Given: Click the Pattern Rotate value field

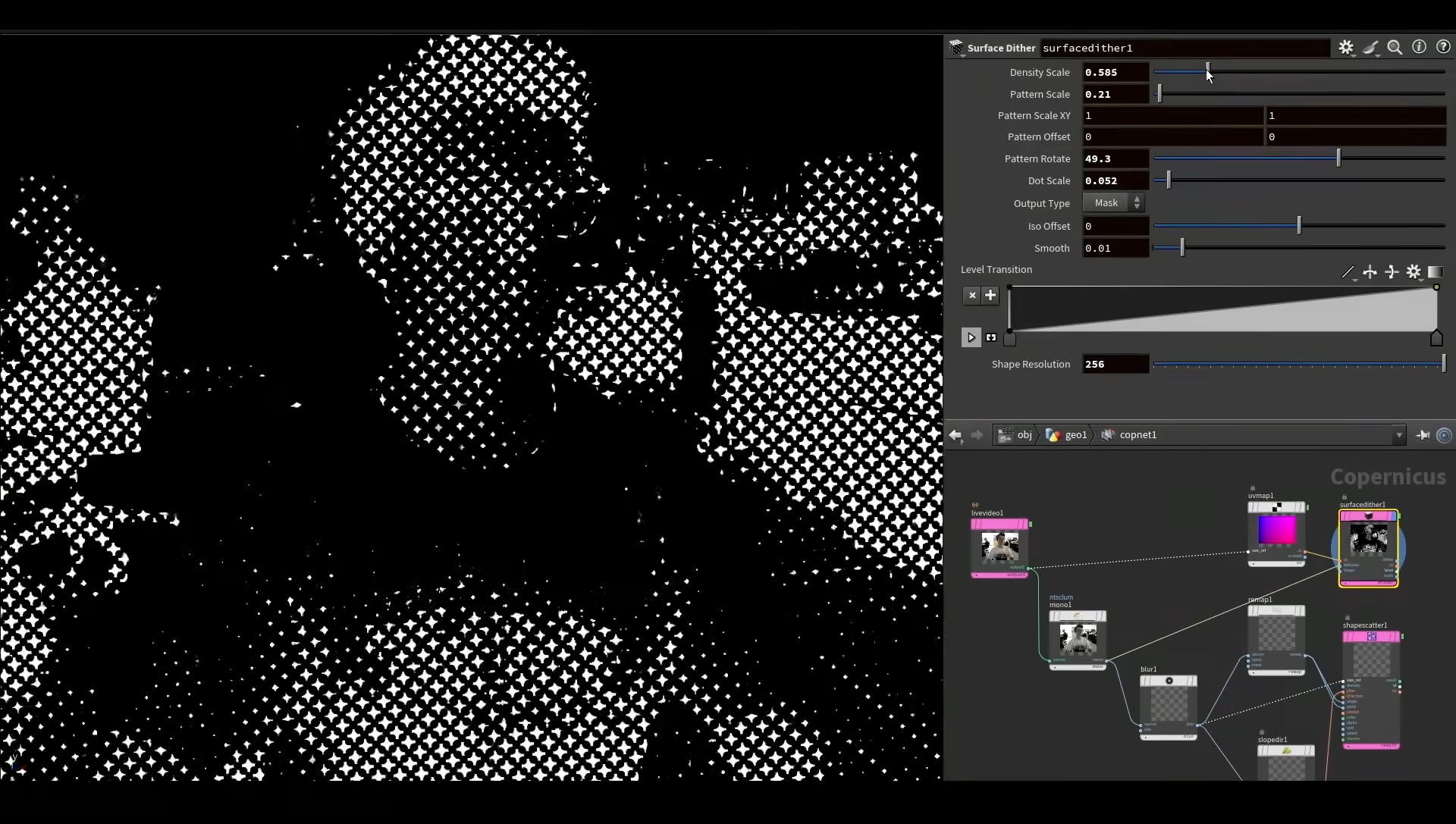Looking at the screenshot, I should 1116,158.
